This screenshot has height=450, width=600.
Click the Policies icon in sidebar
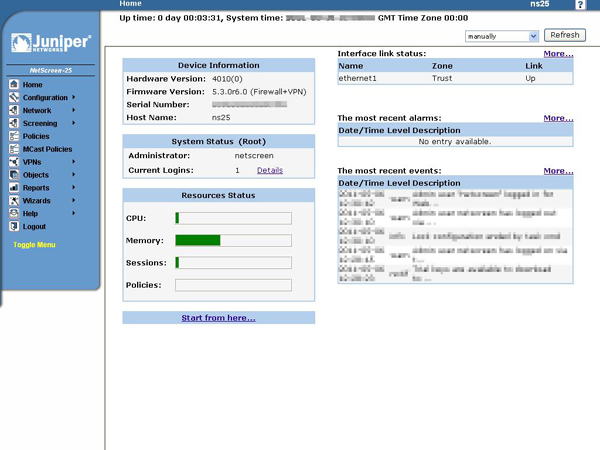14,136
